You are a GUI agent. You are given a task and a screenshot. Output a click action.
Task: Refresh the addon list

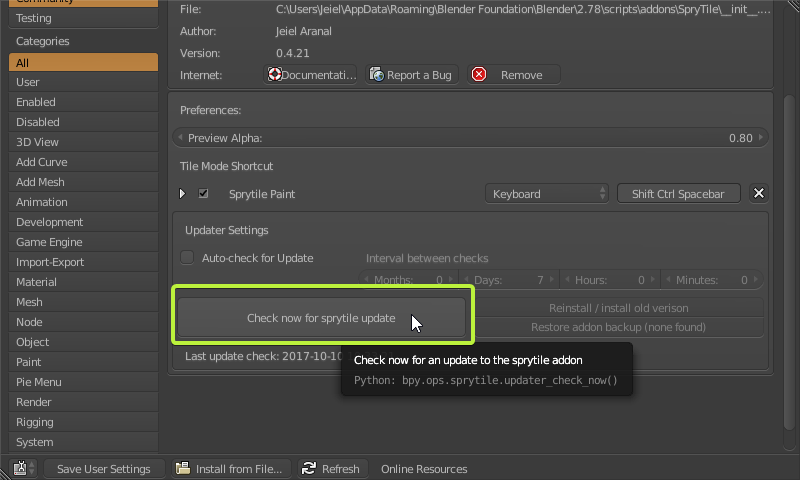point(333,468)
